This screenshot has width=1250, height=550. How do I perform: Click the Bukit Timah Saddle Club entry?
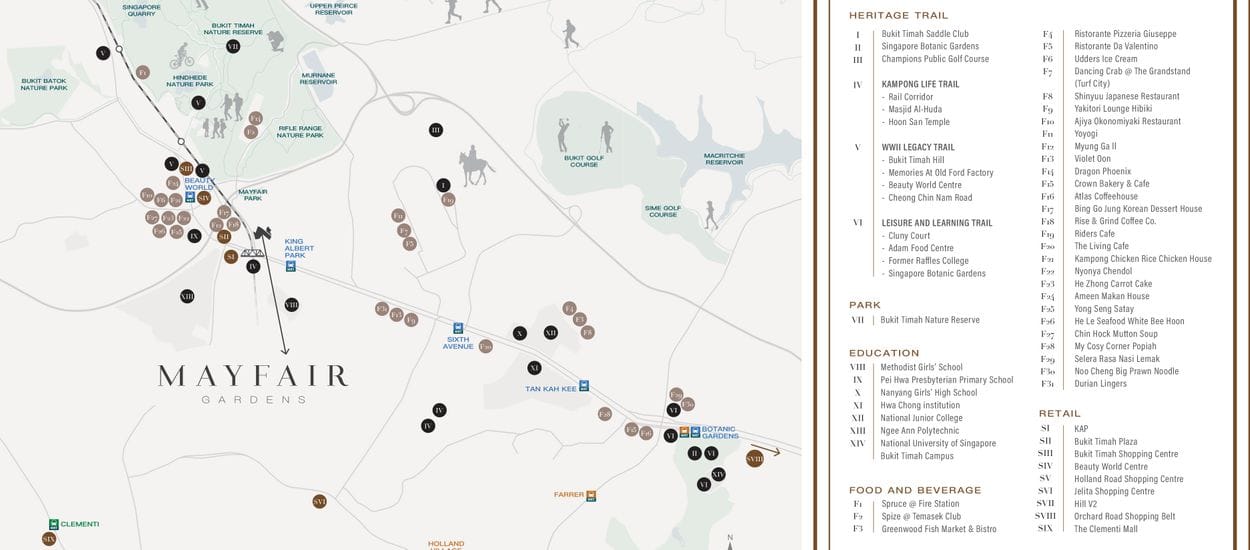[925, 34]
